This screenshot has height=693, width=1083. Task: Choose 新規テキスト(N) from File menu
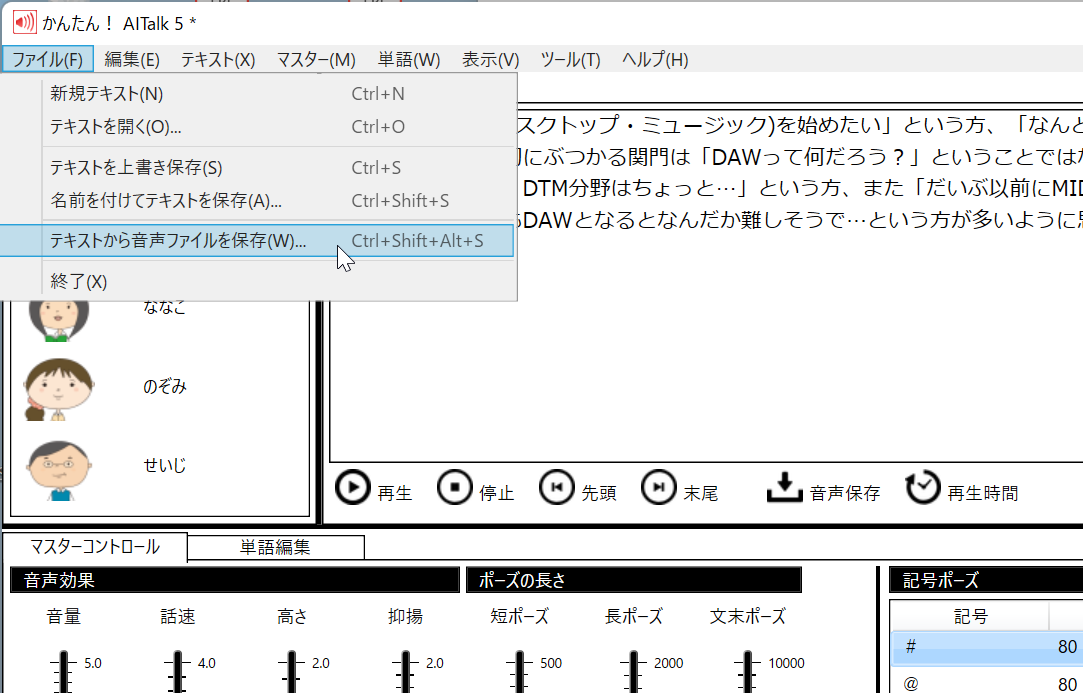[257, 93]
